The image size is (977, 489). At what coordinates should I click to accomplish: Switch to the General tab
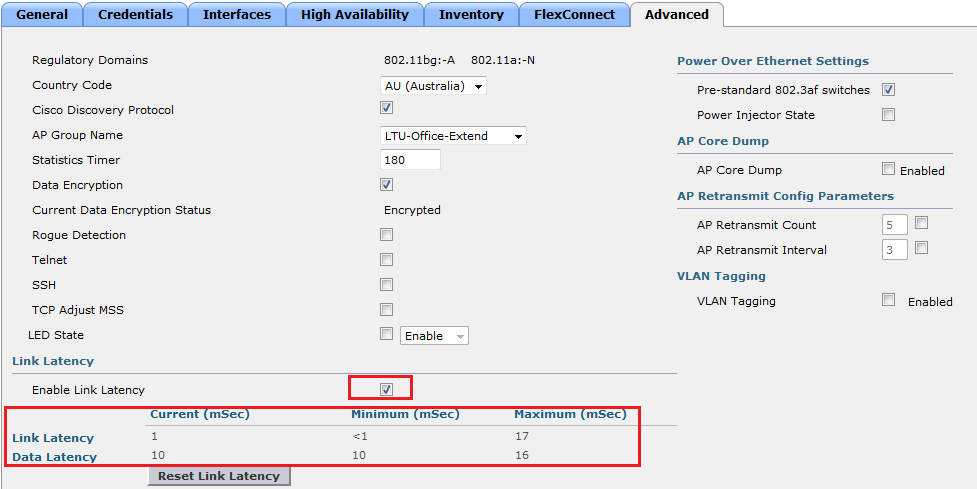(x=41, y=15)
